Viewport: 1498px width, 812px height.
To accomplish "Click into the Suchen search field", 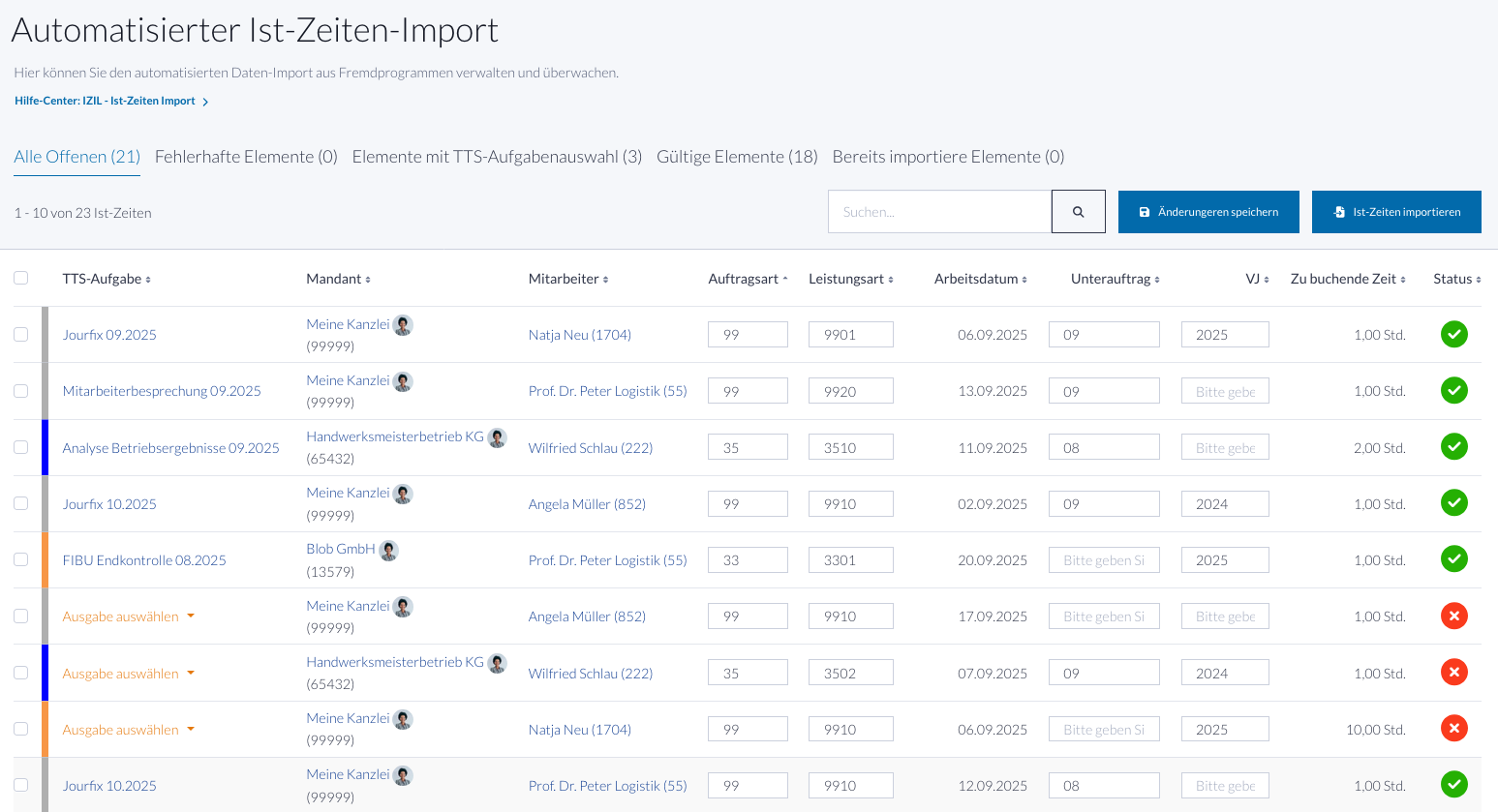I will (938, 212).
